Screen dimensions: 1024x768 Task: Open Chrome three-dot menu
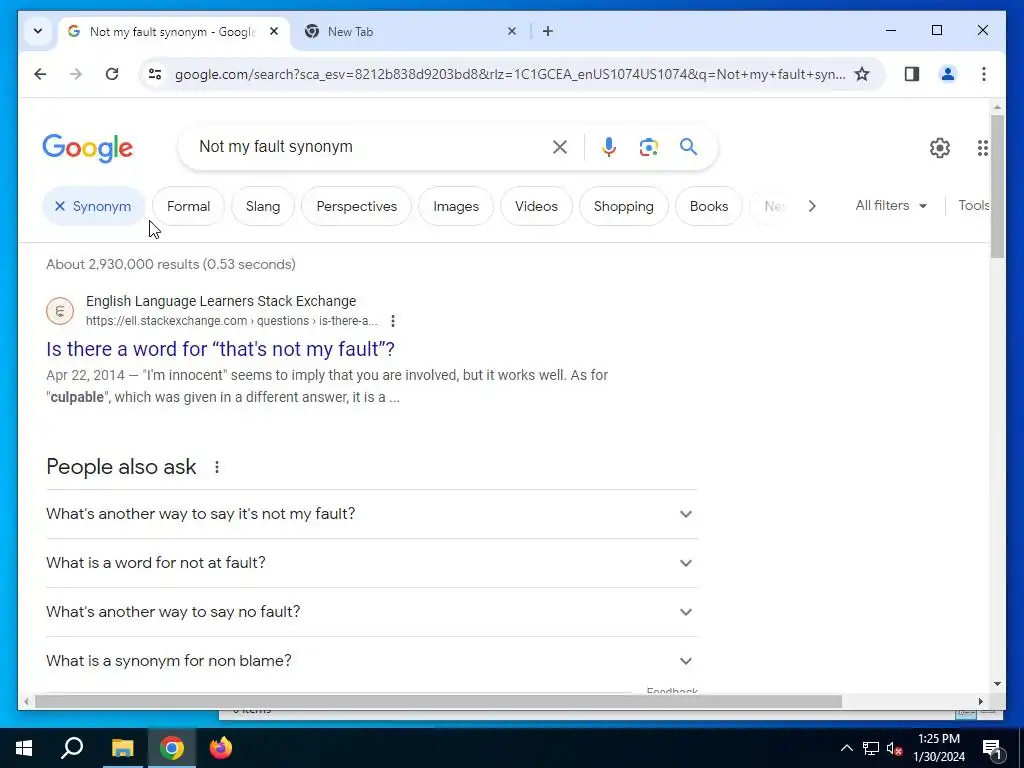click(x=984, y=74)
